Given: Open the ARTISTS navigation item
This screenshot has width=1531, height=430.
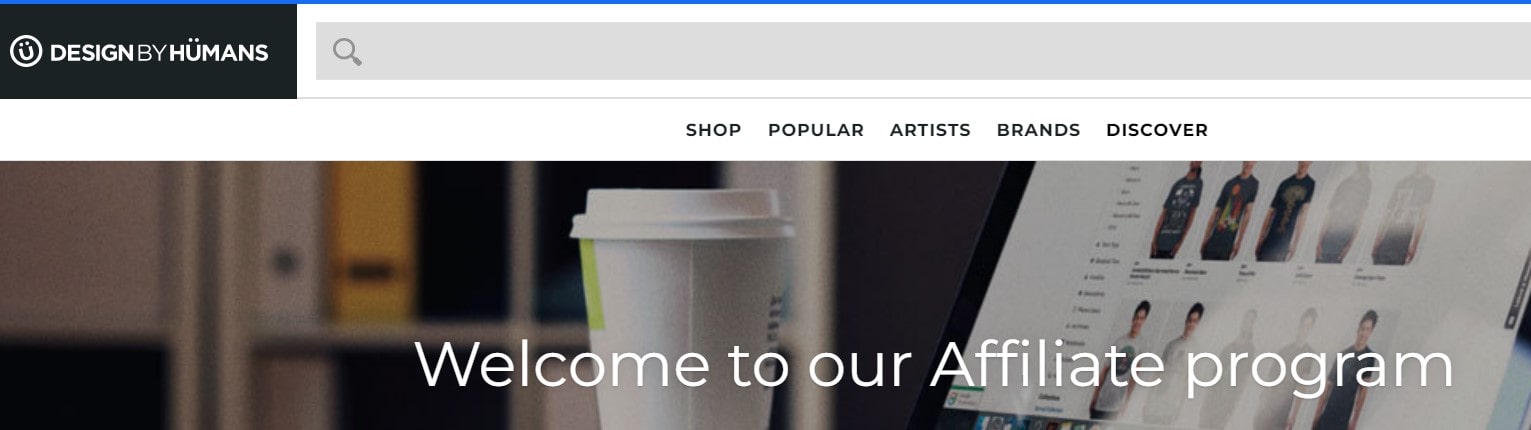Looking at the screenshot, I should click(930, 130).
